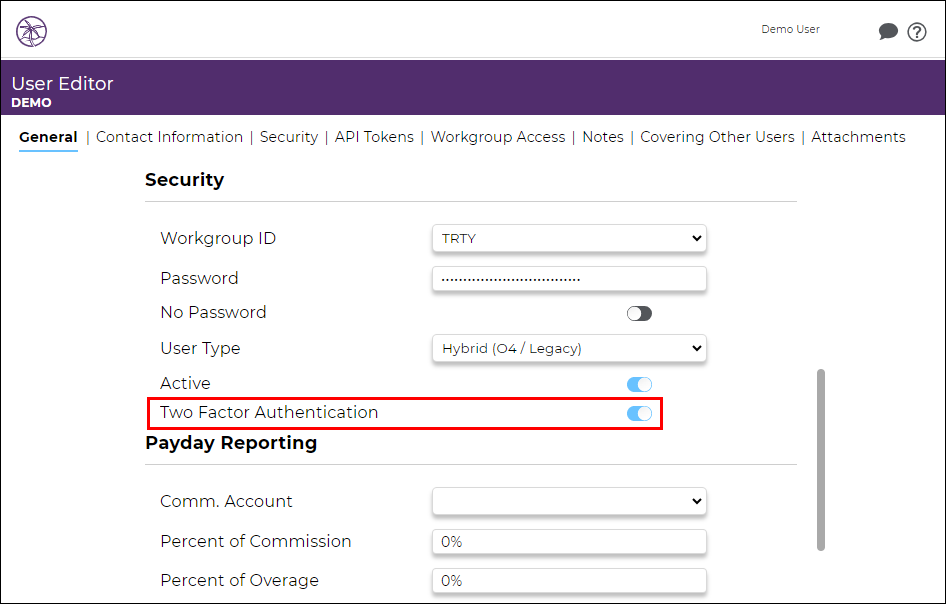Click the Password input field
The height and width of the screenshot is (604, 946).
click(569, 279)
